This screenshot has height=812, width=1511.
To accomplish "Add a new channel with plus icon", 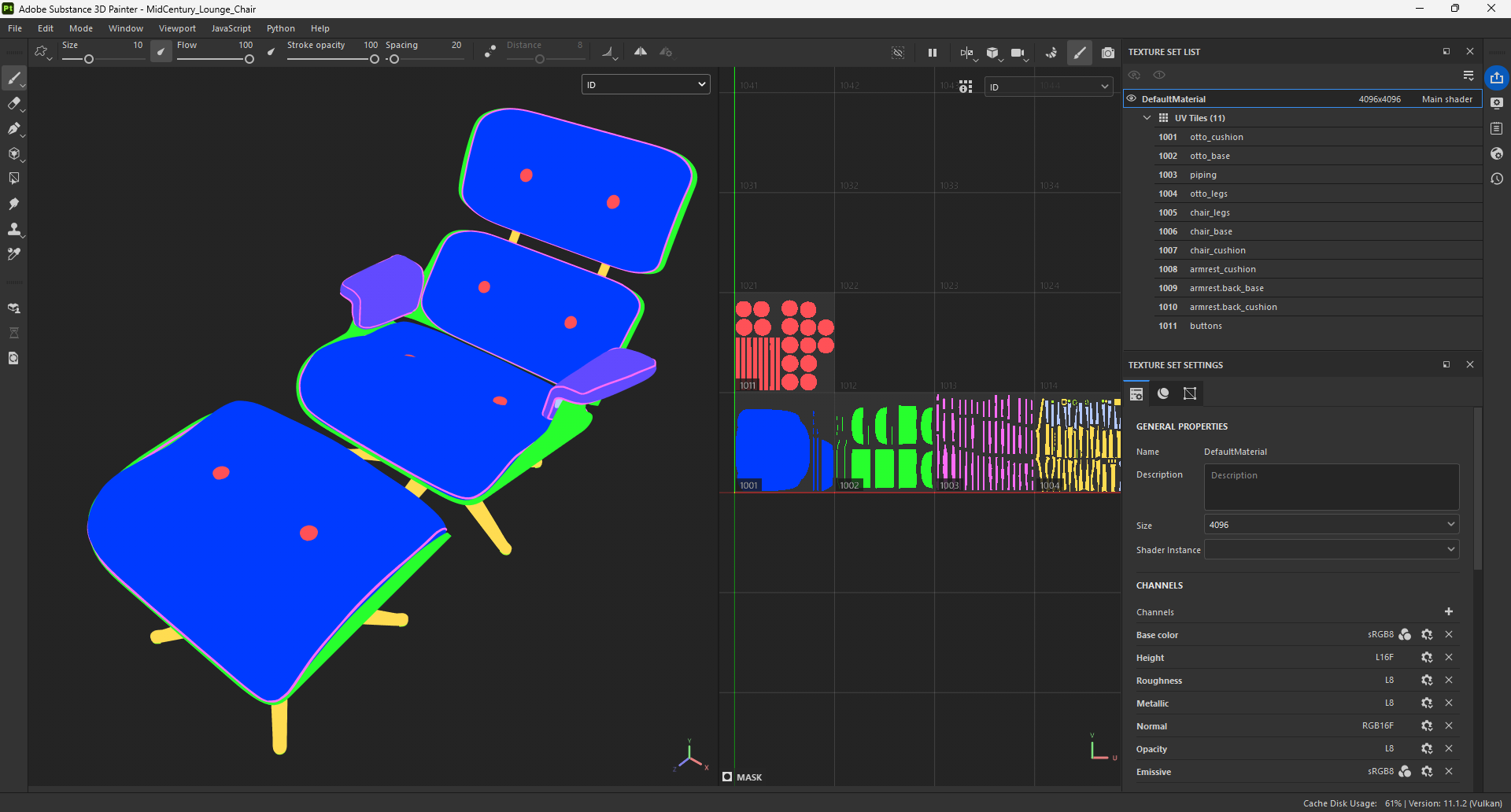I will tap(1448, 611).
